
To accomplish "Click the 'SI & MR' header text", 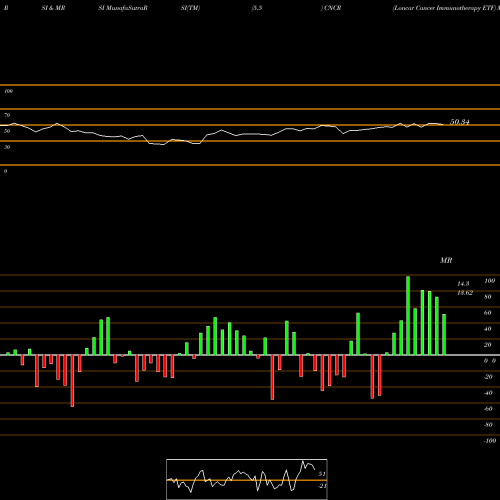I will [53, 8].
